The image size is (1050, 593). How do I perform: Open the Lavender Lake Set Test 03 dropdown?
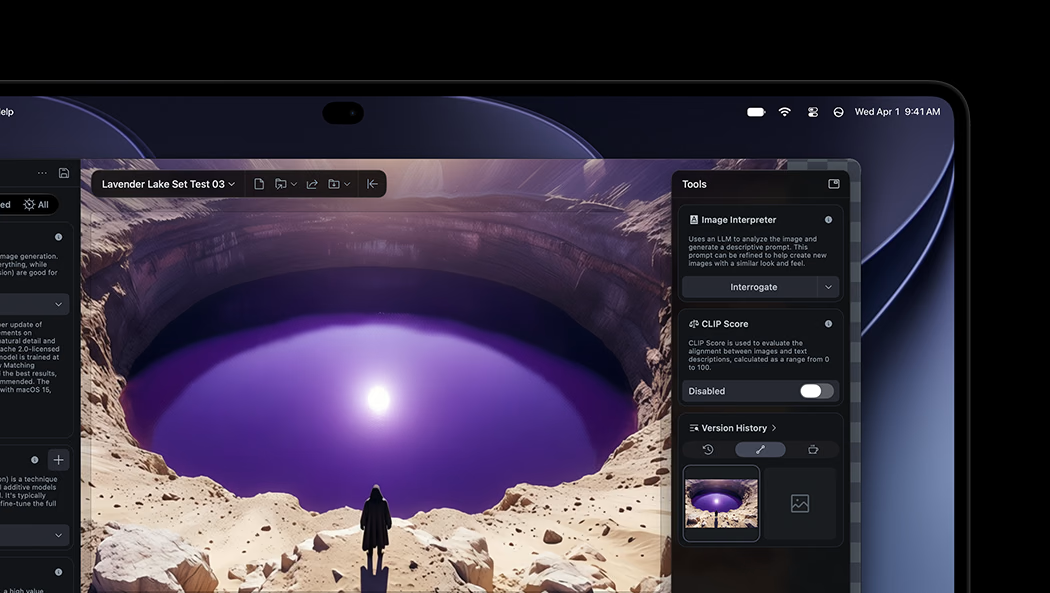coord(168,184)
